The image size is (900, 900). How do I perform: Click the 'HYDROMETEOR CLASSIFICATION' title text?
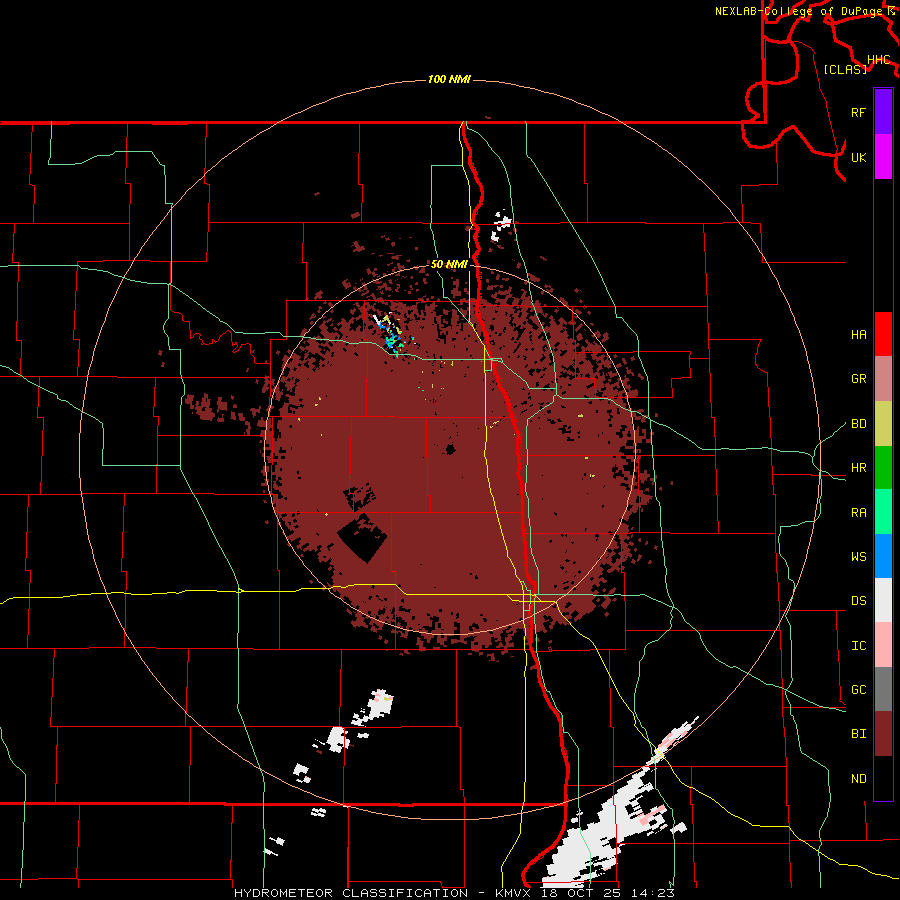pyautogui.click(x=351, y=893)
